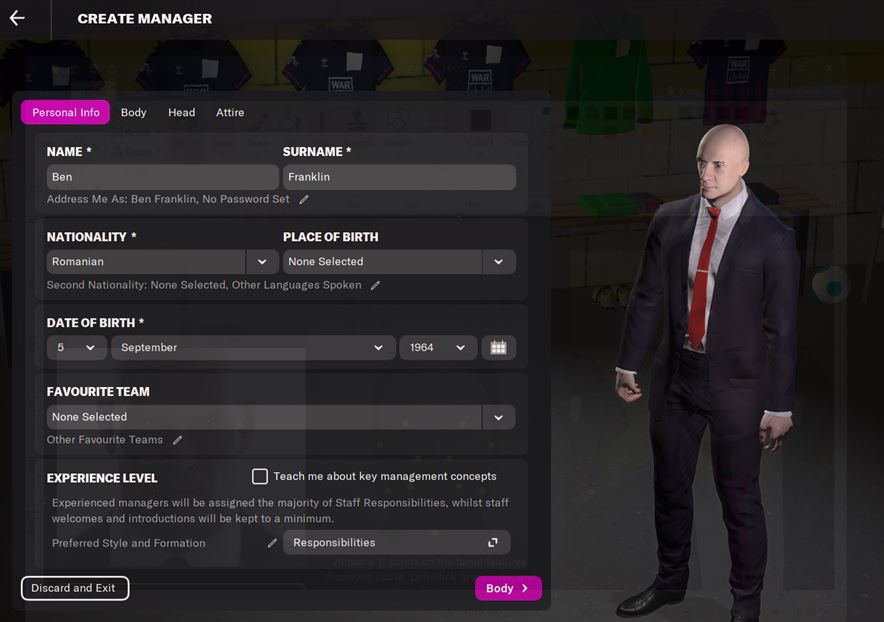Edit Preferred Style and Formation pencil icon

tap(272, 543)
